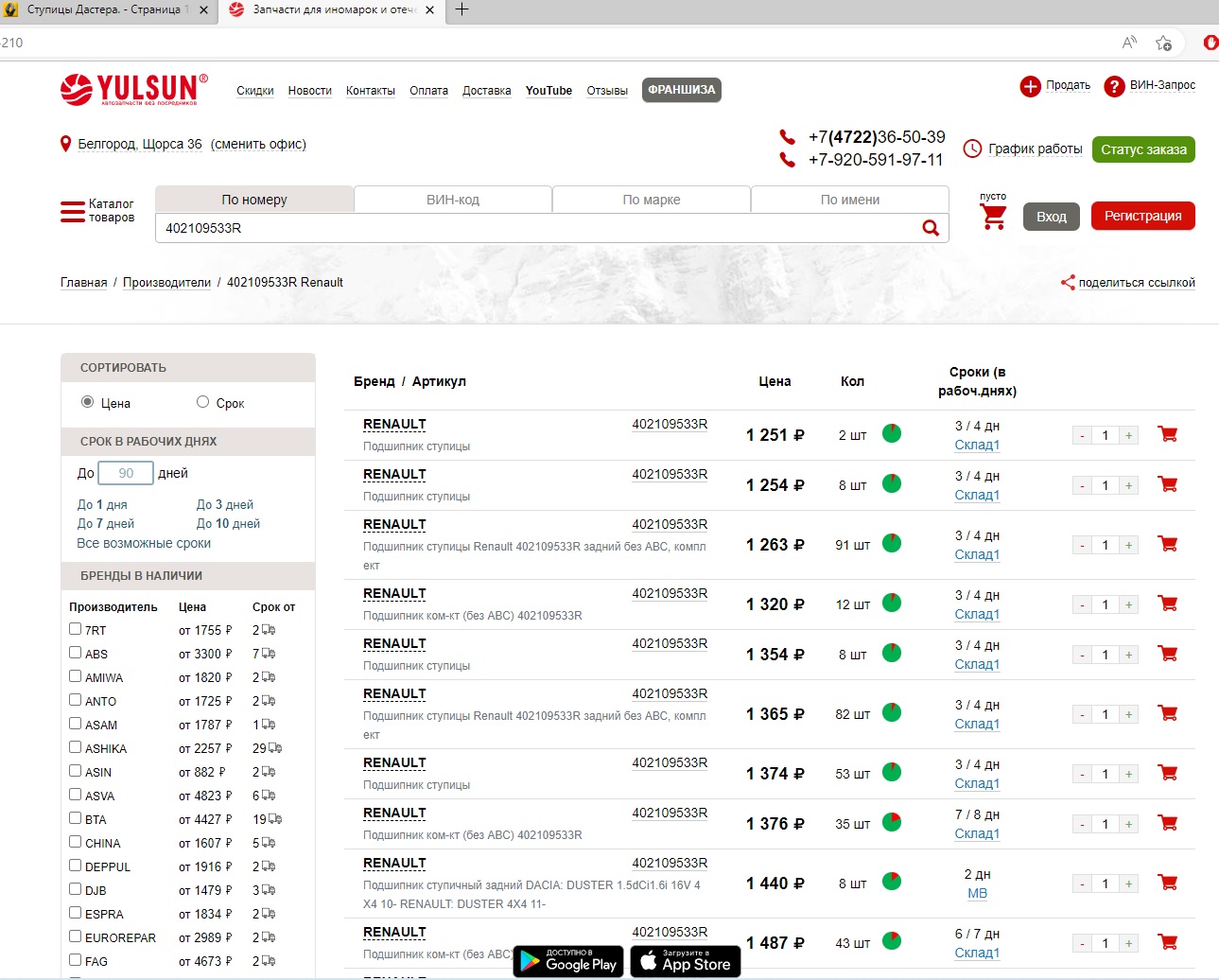Click the Вход button
Viewport: 1219px width, 980px height.
pos(1052,217)
